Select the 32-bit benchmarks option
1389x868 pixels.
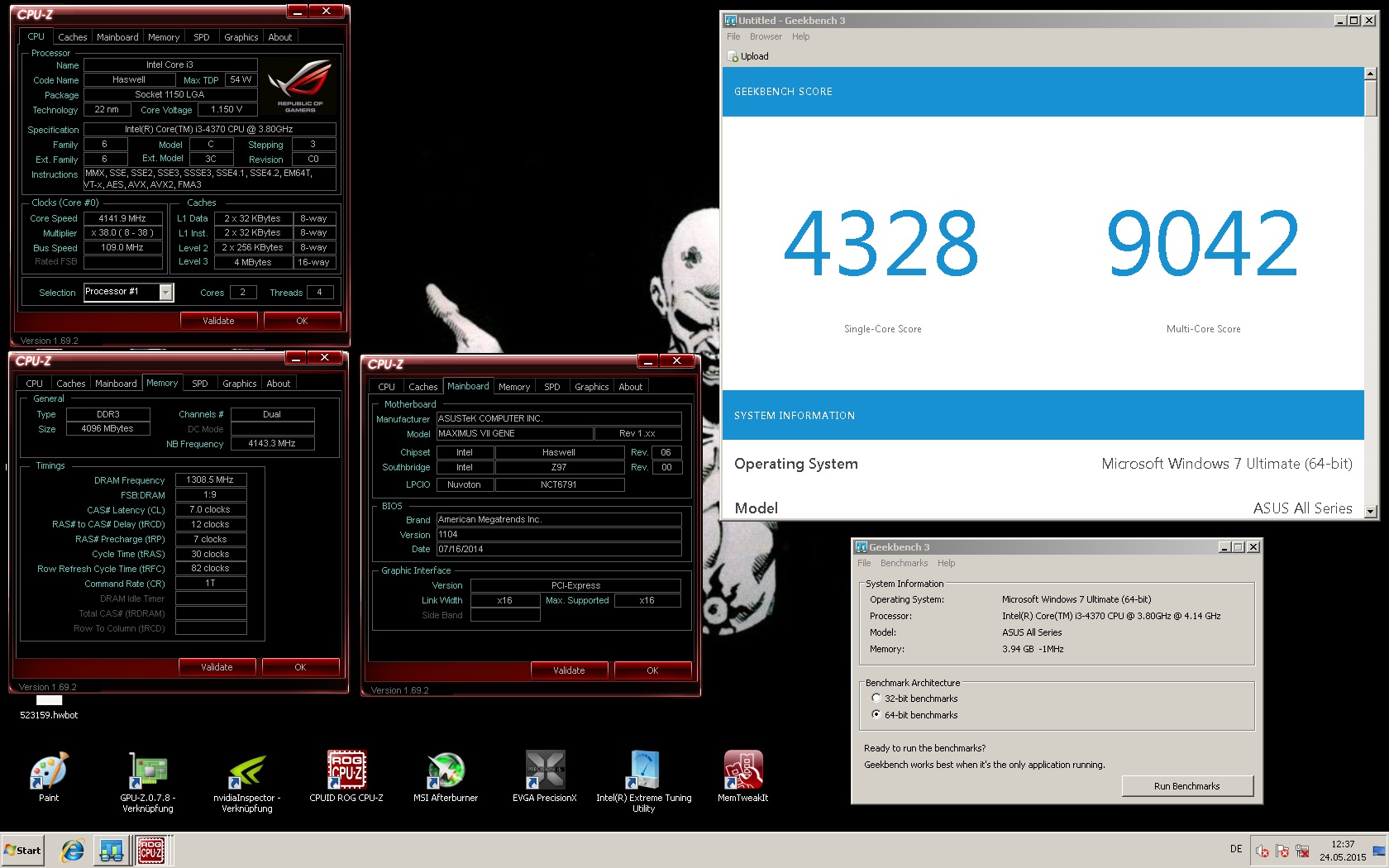pyautogui.click(x=876, y=698)
